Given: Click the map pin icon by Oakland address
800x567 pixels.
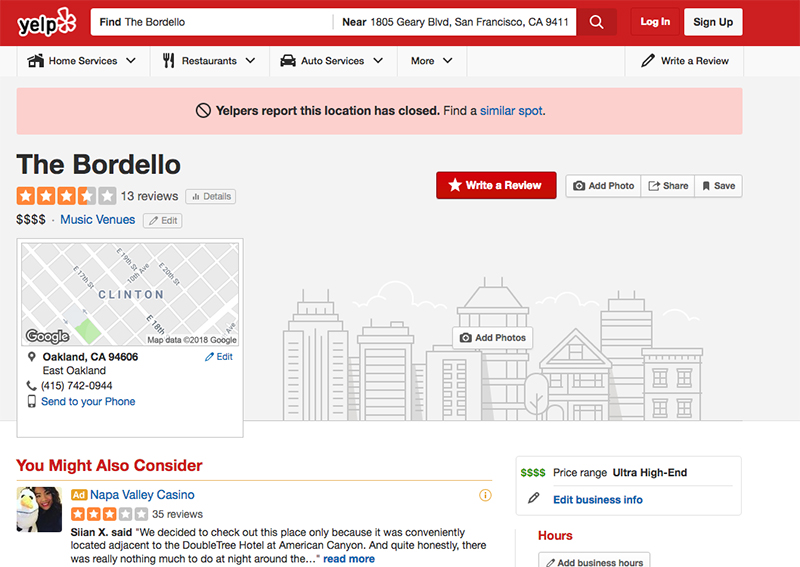Looking at the screenshot, I should [32, 357].
